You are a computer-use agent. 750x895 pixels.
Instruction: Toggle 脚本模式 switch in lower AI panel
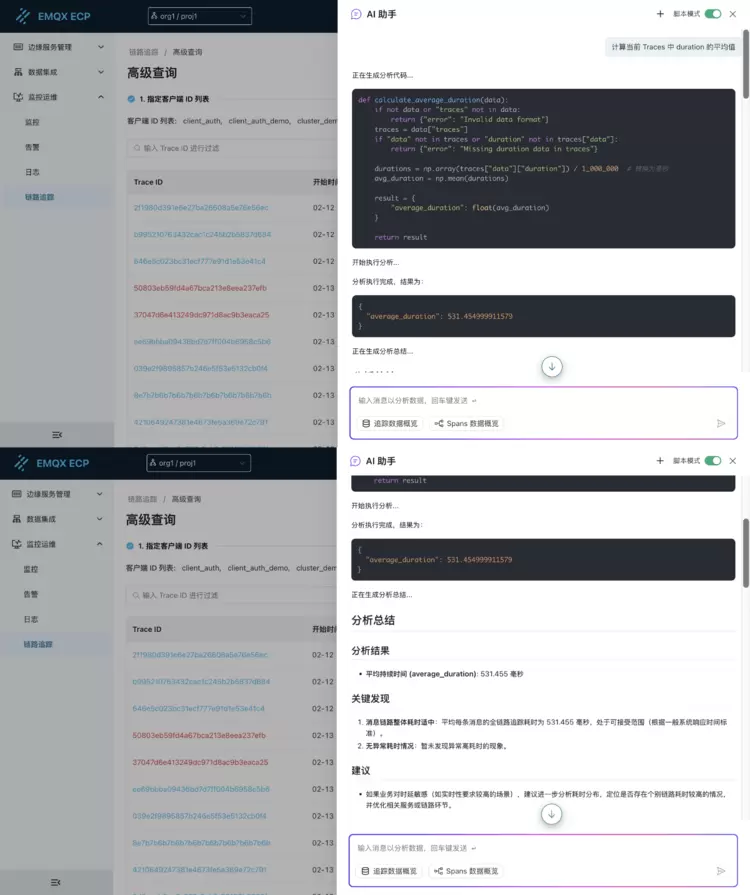[713, 461]
